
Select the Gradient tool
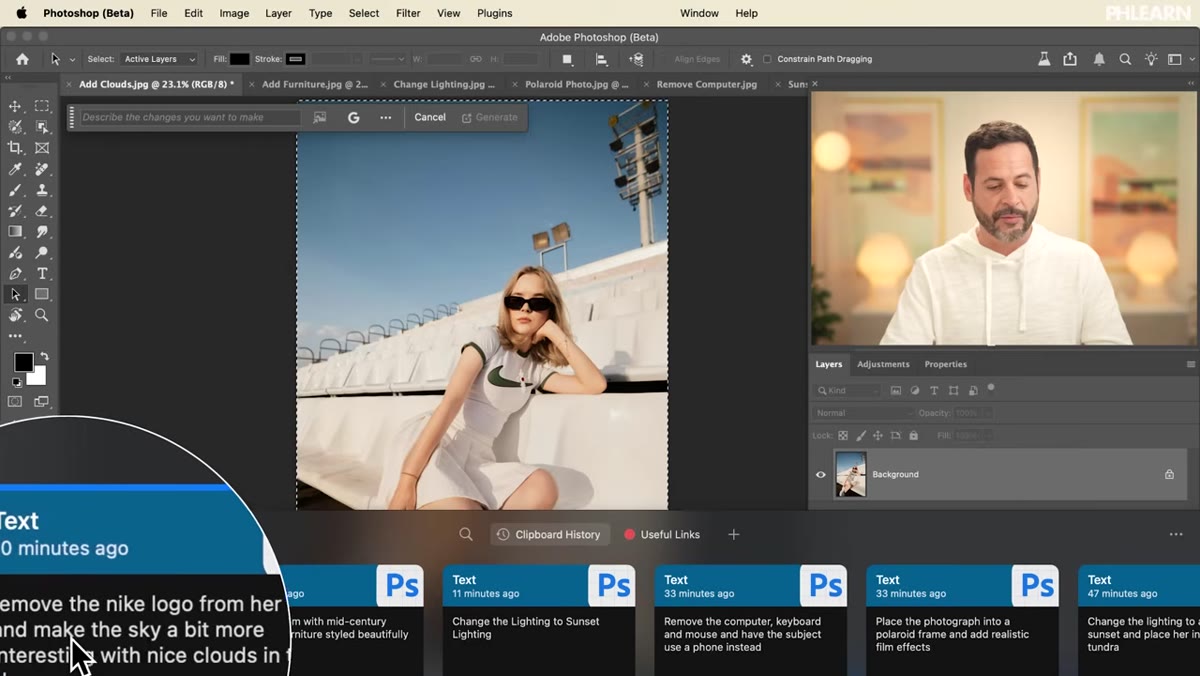tap(15, 232)
